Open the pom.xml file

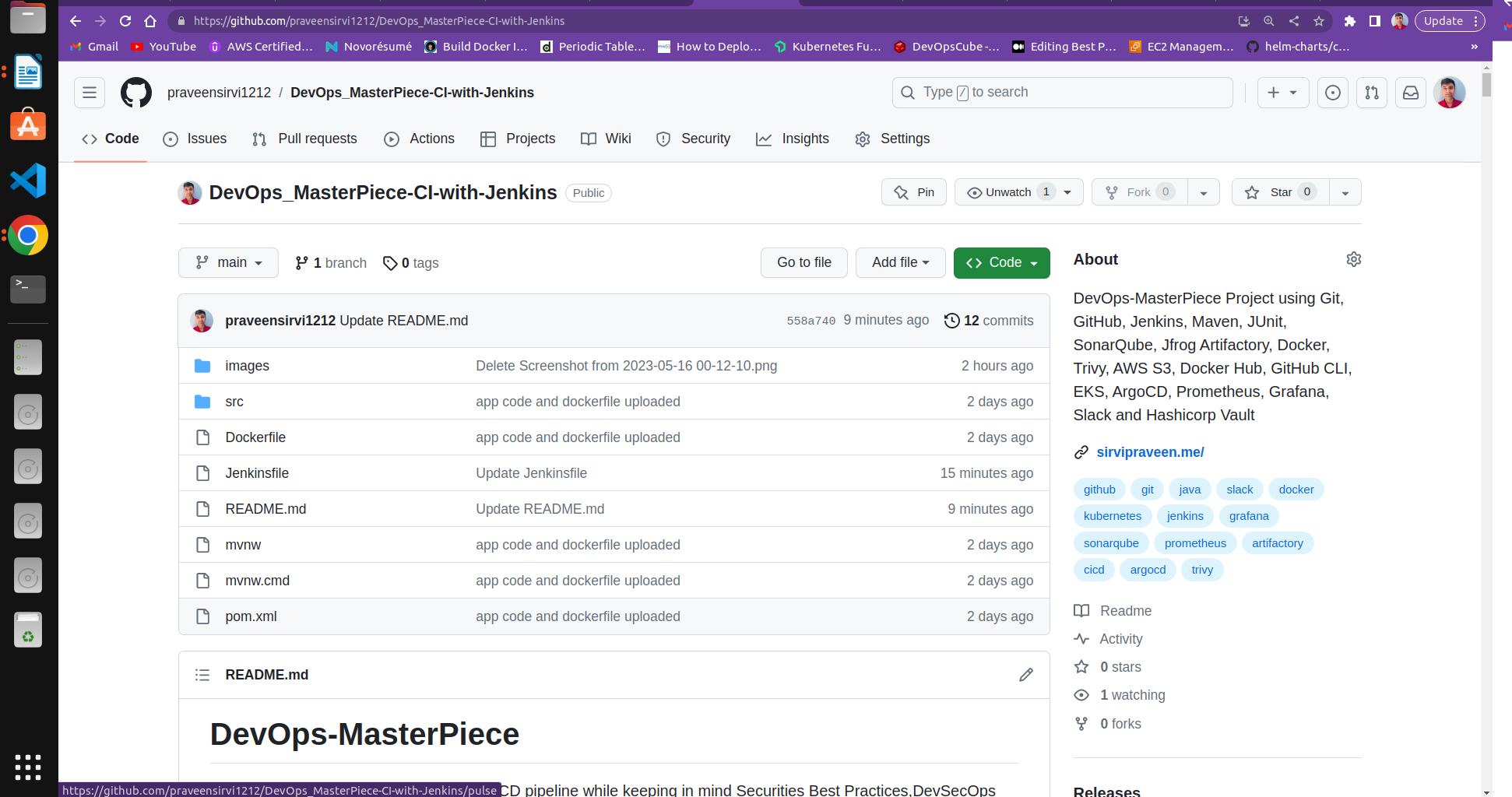coord(251,616)
